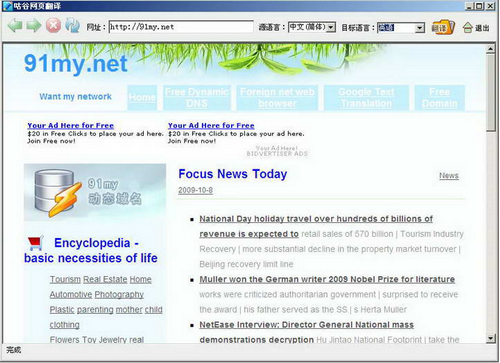Viewport: 500px width, 363px height.
Task: Open the source language dropdown
Action: (330, 27)
